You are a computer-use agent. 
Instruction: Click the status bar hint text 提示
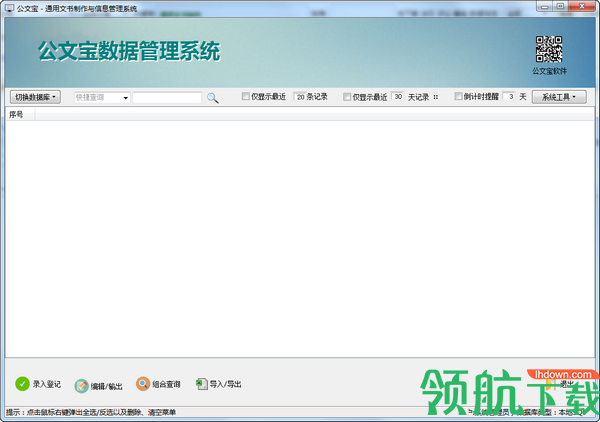pyautogui.click(x=91, y=412)
